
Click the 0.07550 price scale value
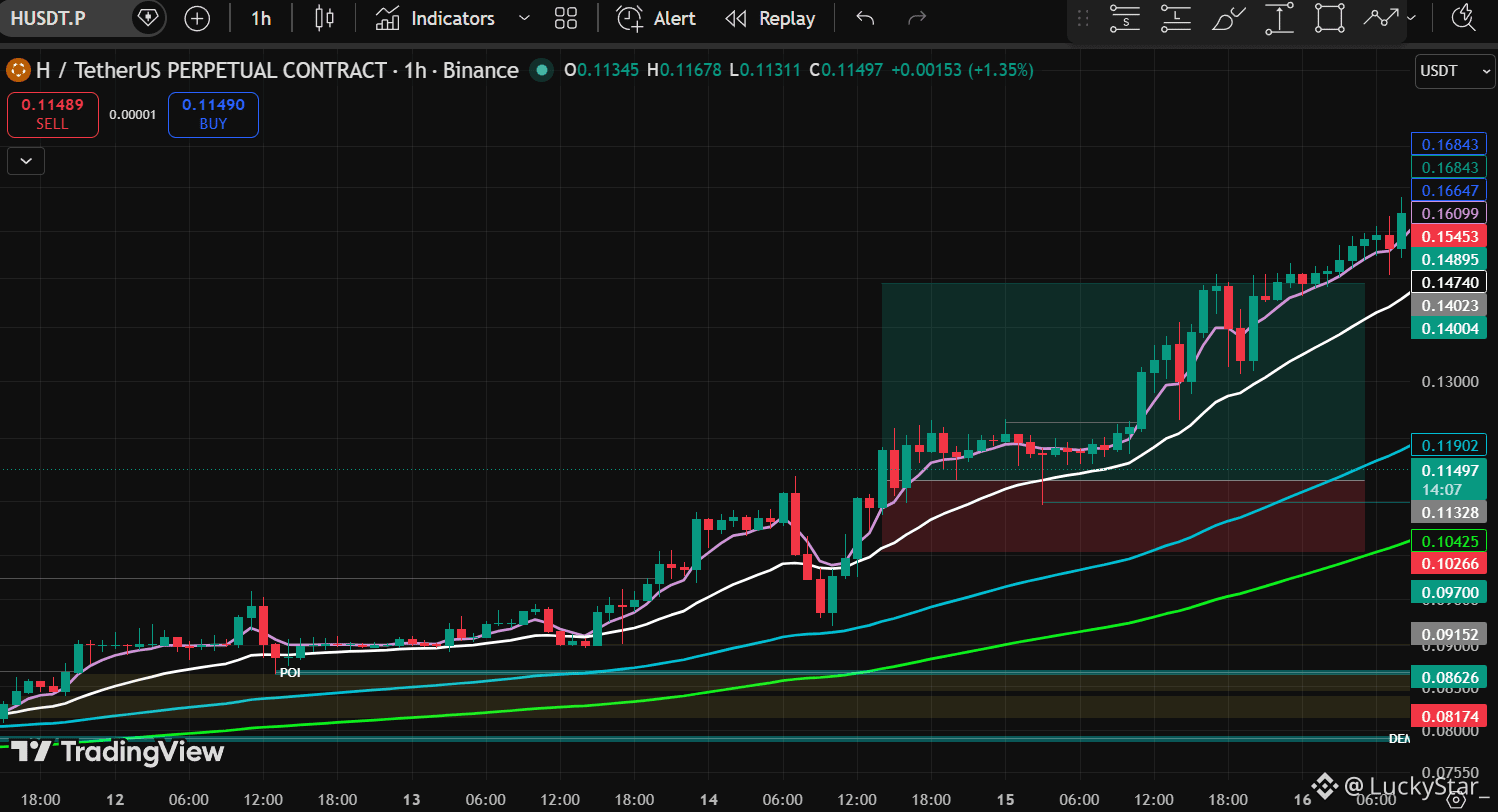click(1449, 772)
